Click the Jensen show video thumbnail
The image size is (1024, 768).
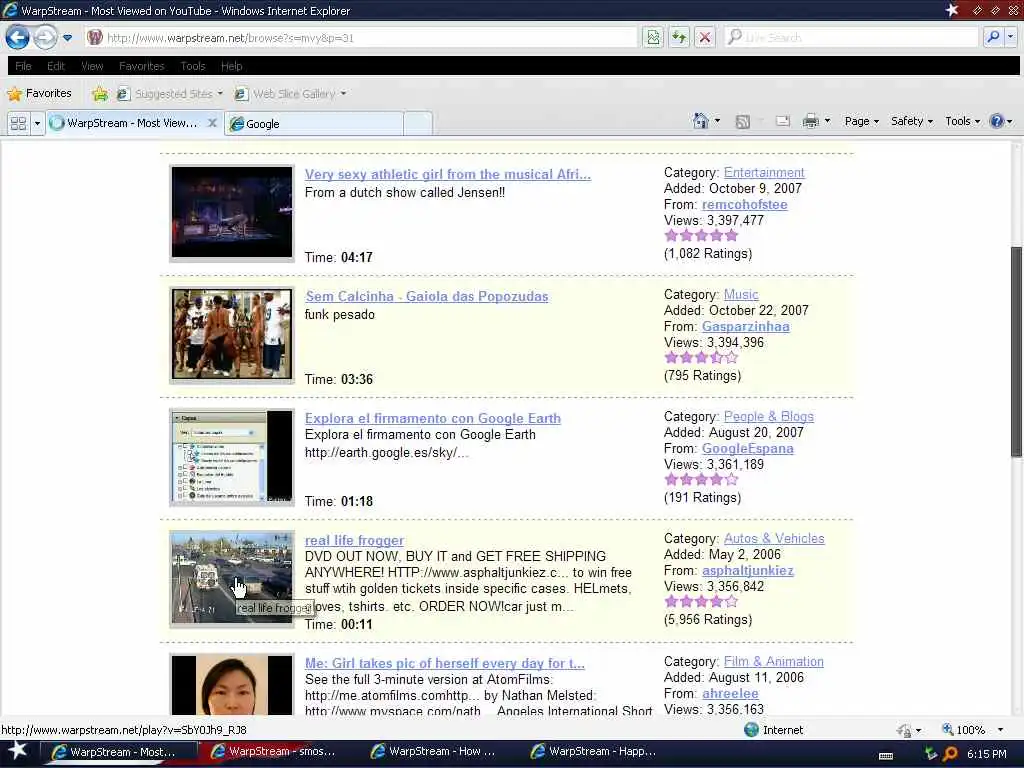coord(232,213)
